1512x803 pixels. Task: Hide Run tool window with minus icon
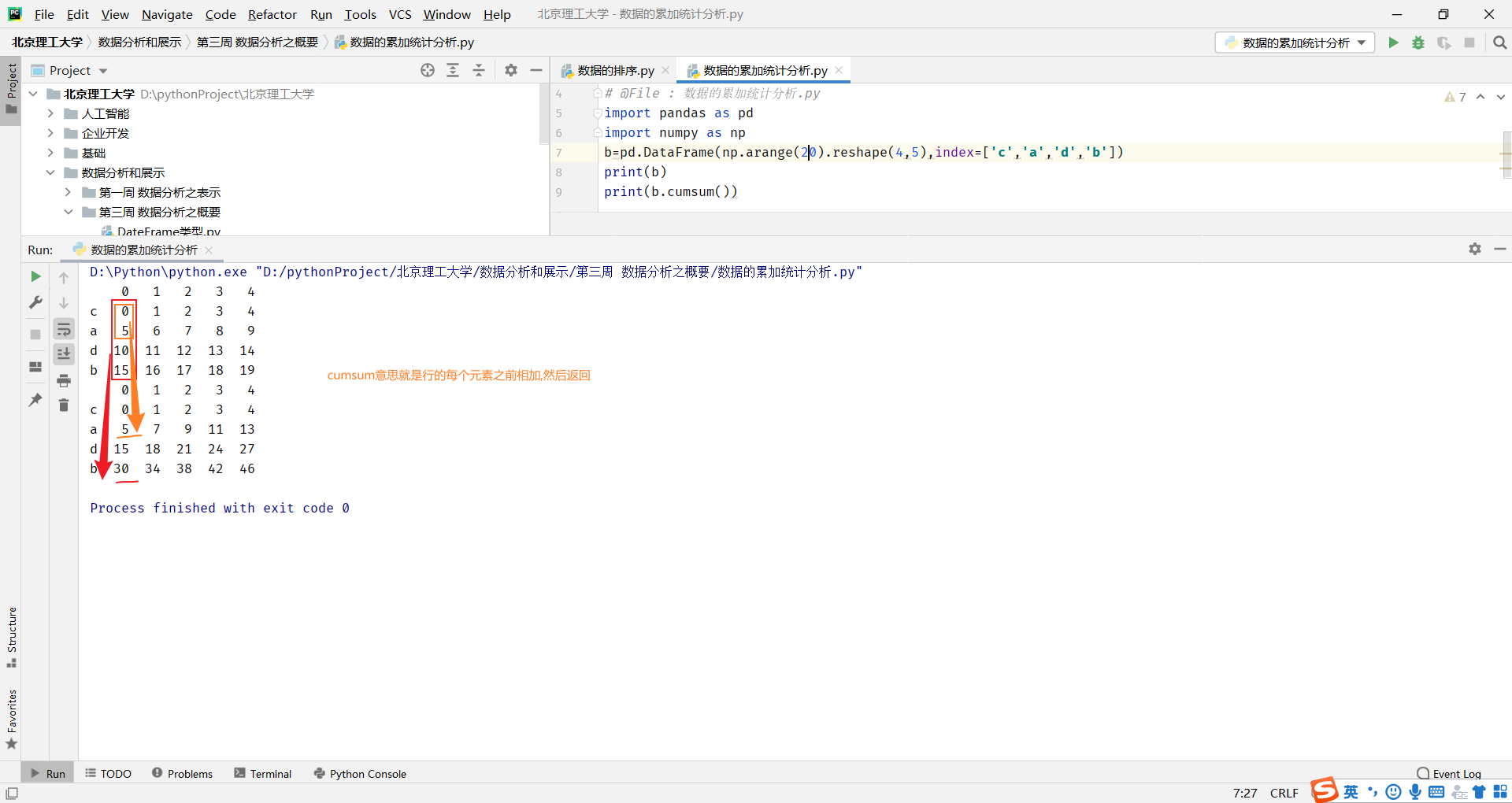pyautogui.click(x=1500, y=249)
